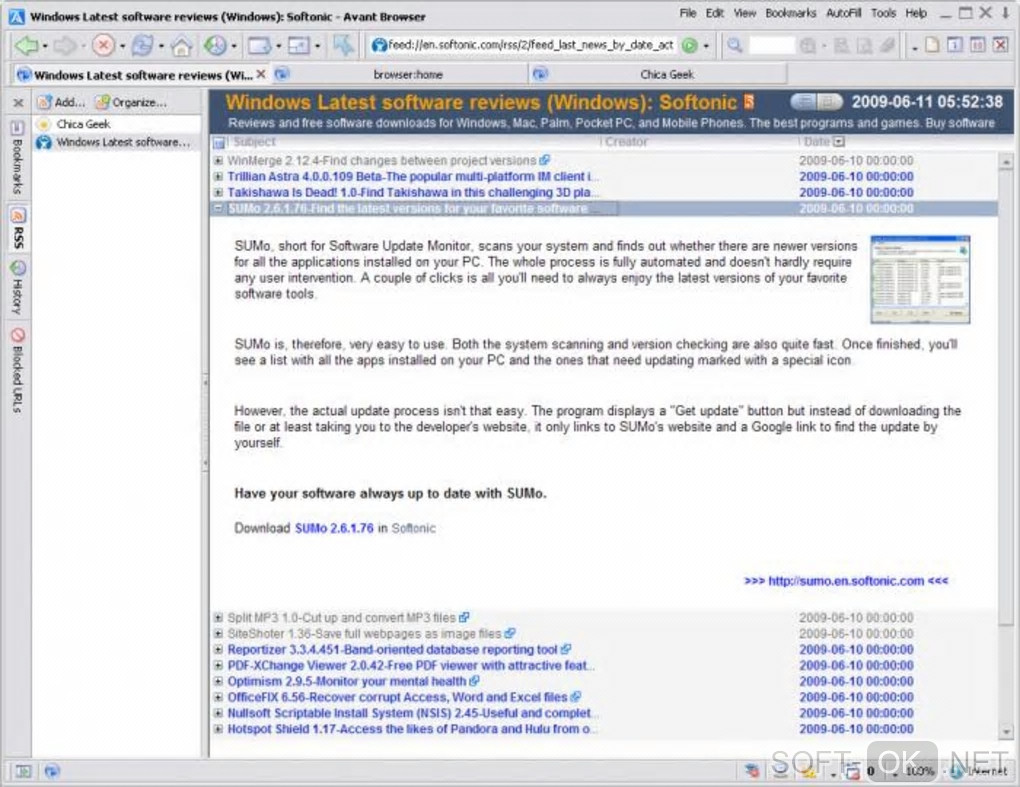This screenshot has height=787, width=1020.
Task: Close all tabs with red X toolbar icon
Action: point(1000,45)
